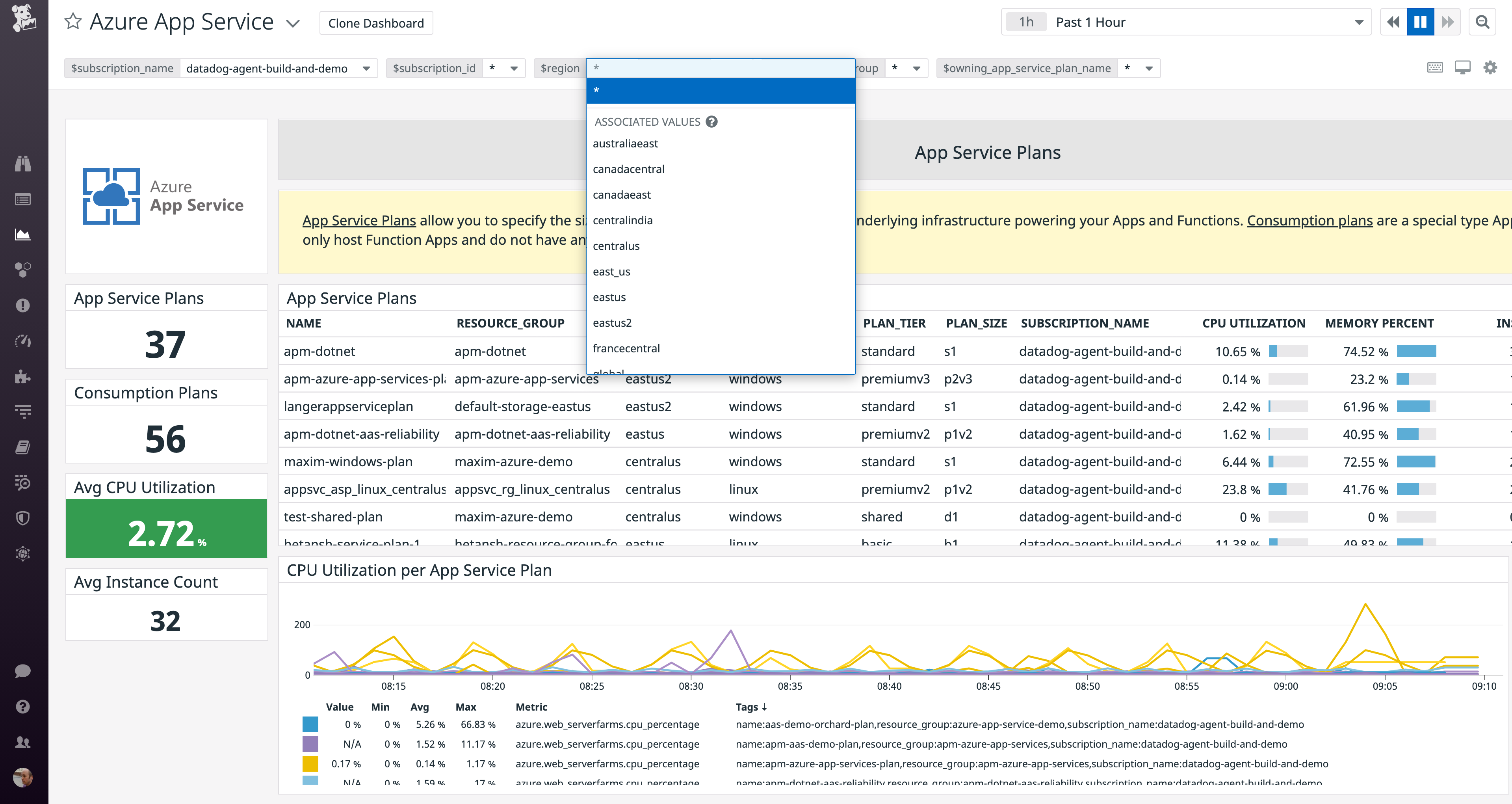
Task: Enable TV/fullscreen mode with monitor icon
Action: coord(1463,67)
